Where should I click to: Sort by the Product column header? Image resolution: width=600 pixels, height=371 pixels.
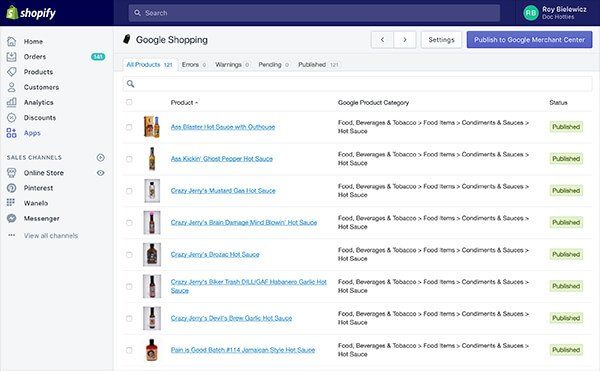[x=184, y=103]
